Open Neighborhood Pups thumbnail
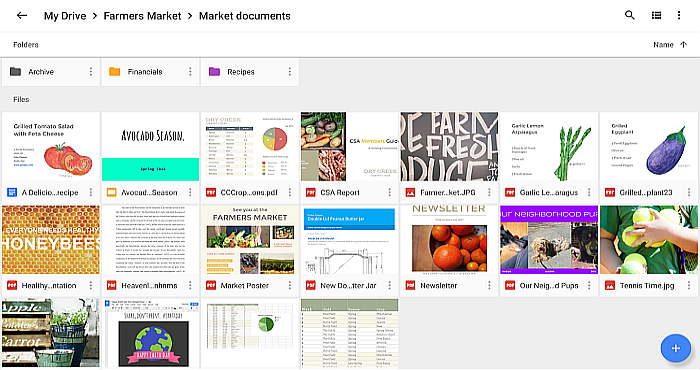Viewport: 700px width, 370px height. tap(549, 240)
